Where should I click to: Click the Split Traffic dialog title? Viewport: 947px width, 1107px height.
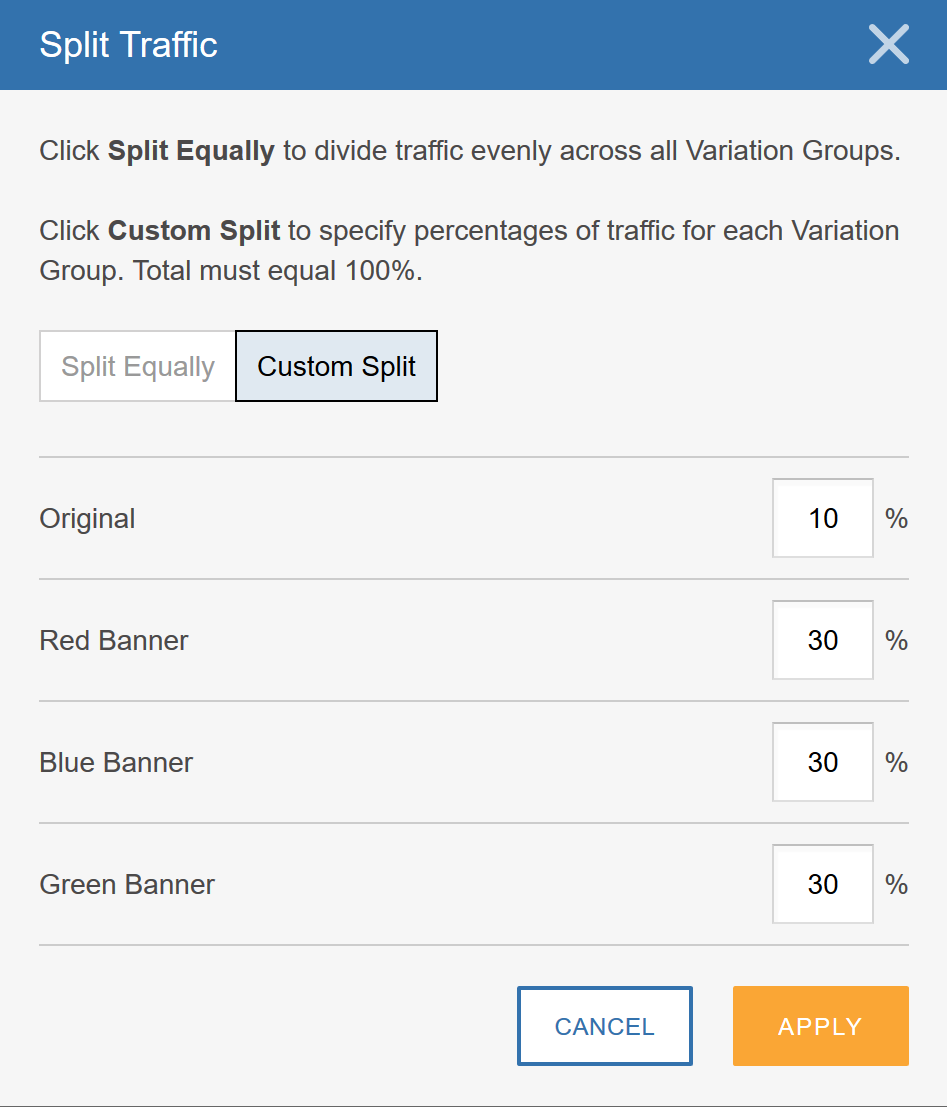127,44
